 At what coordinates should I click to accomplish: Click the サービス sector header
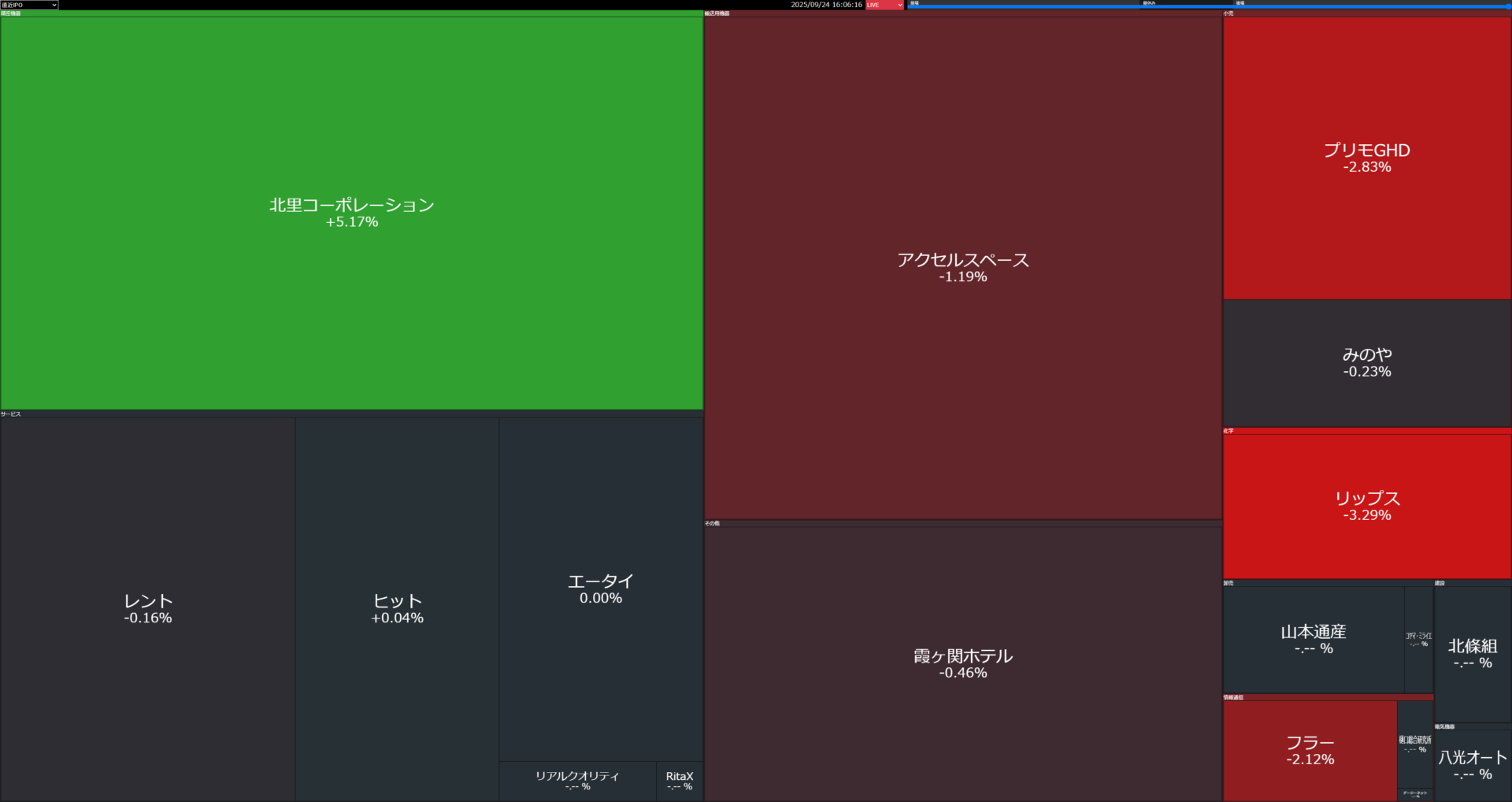pyautogui.click(x=11, y=414)
